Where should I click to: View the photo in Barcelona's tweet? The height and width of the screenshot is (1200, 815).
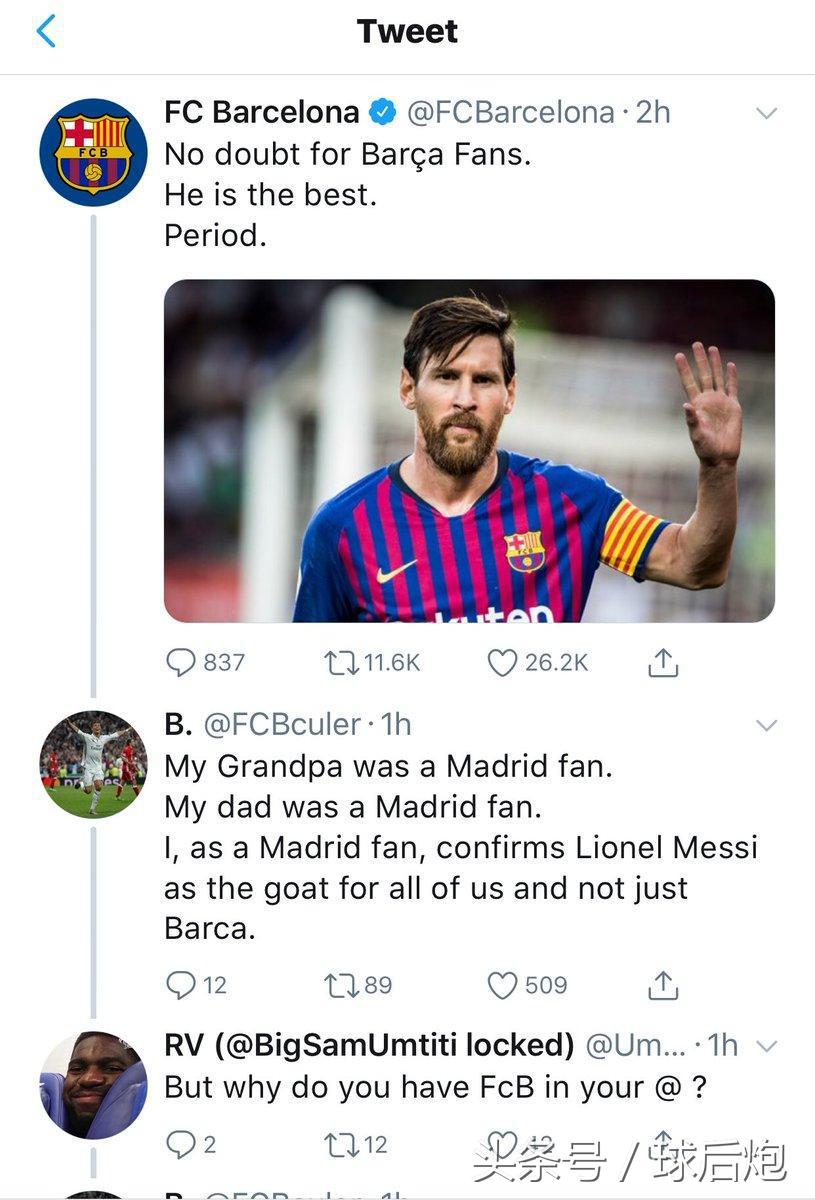469,450
